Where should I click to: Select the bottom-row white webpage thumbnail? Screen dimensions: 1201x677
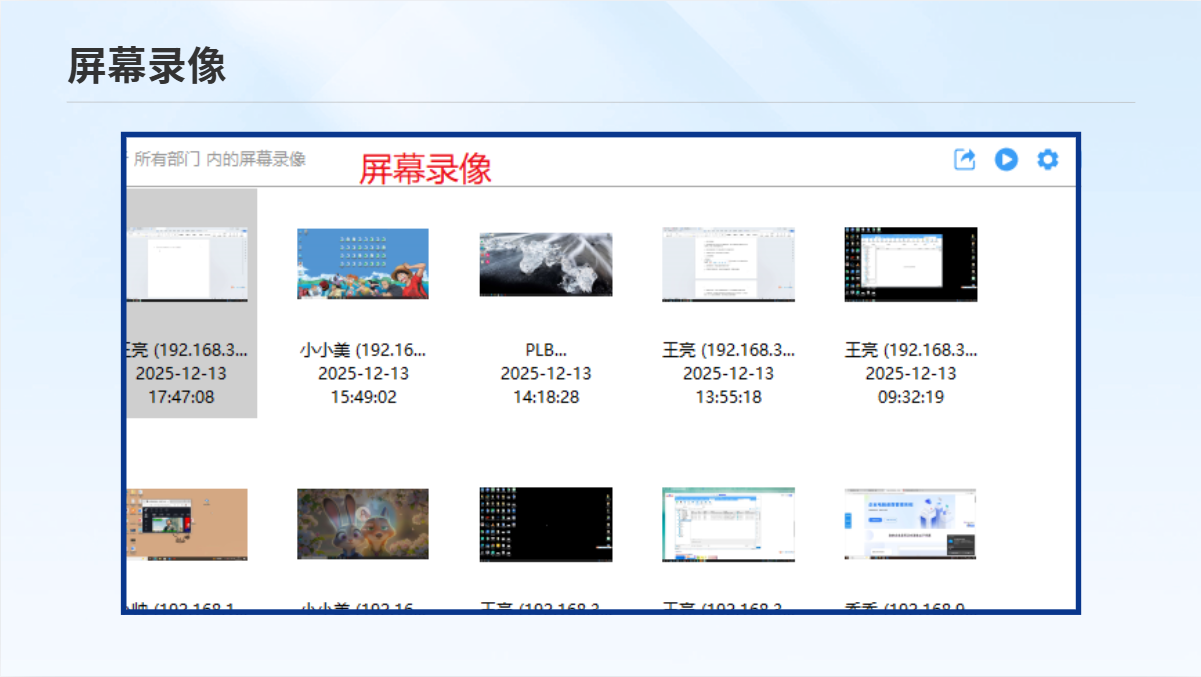point(911,524)
